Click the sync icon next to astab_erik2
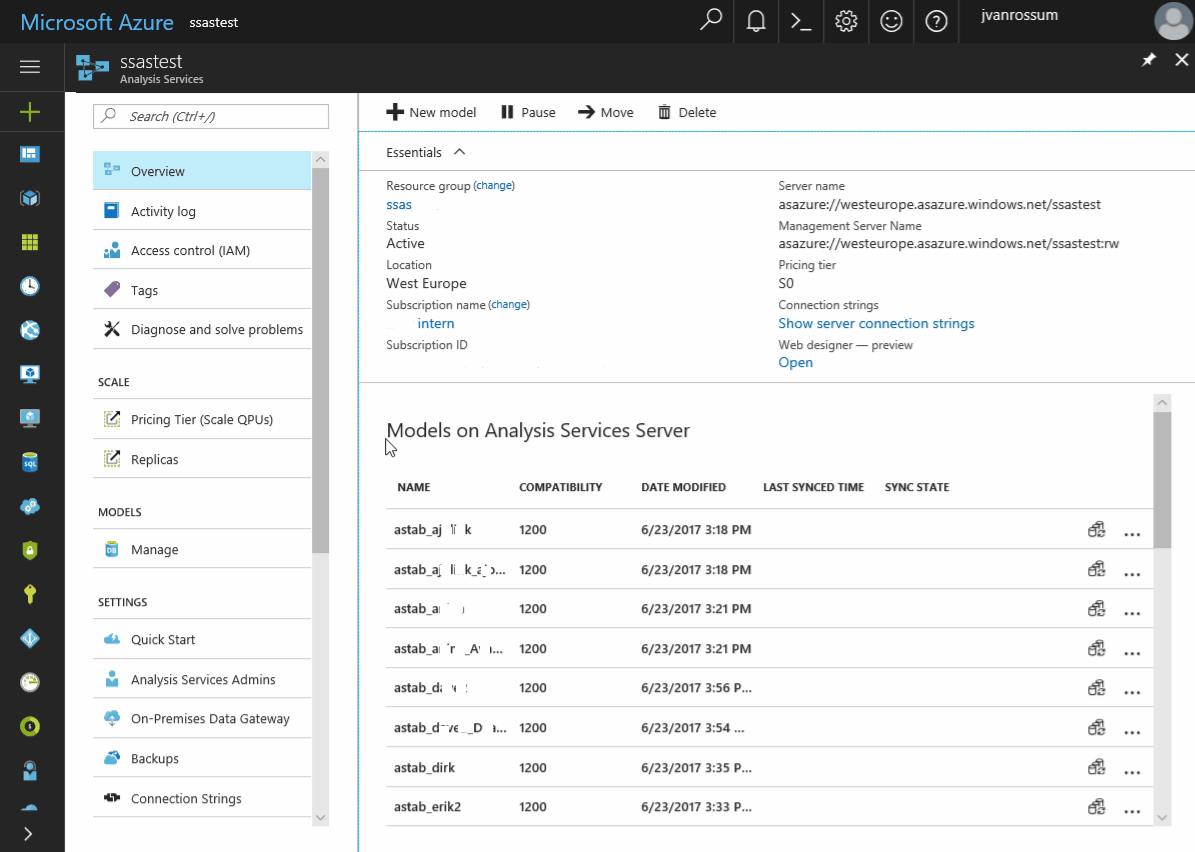The width and height of the screenshot is (1195, 852). [x=1096, y=806]
